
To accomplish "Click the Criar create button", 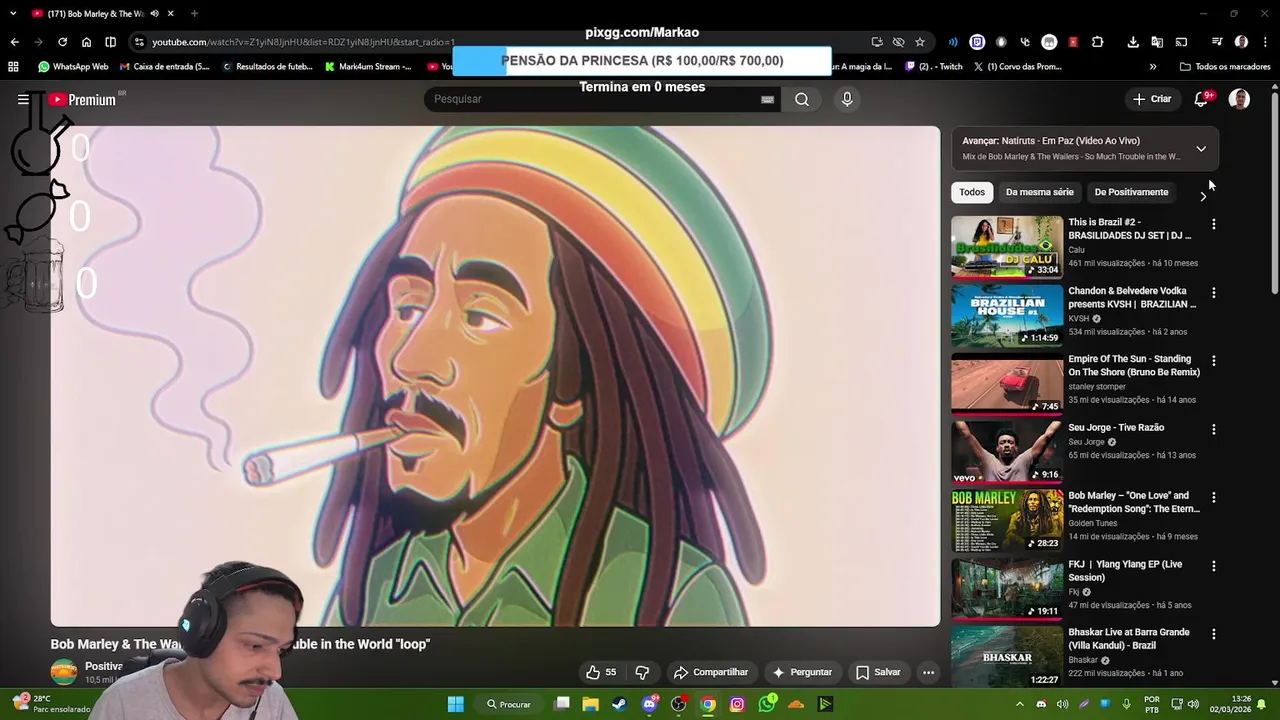I will pos(1152,99).
